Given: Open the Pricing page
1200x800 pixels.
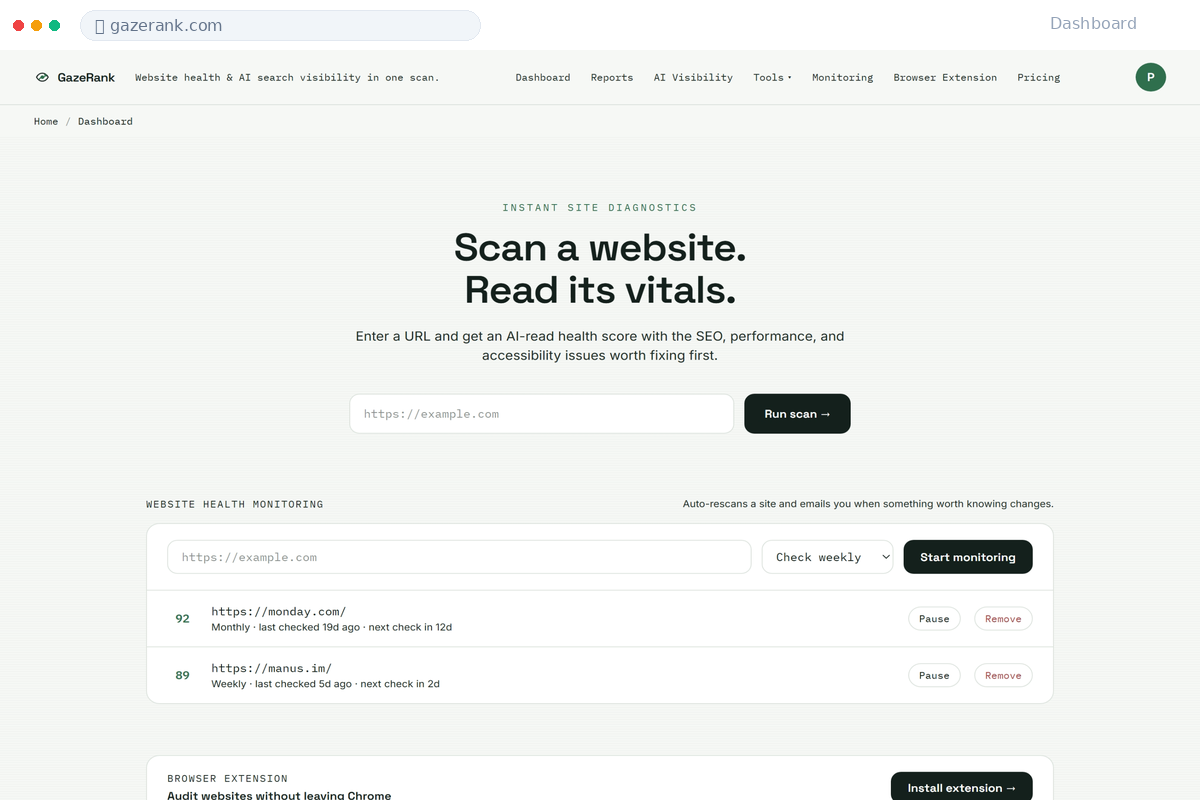Looking at the screenshot, I should [x=1039, y=77].
